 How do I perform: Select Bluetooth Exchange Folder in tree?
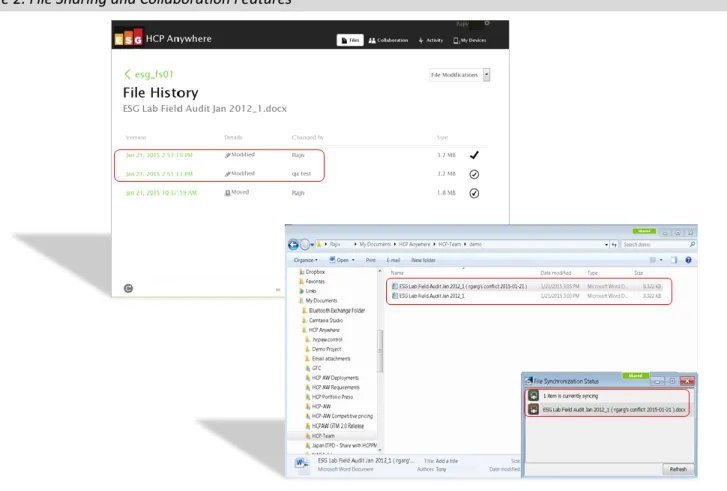pyautogui.click(x=333, y=311)
